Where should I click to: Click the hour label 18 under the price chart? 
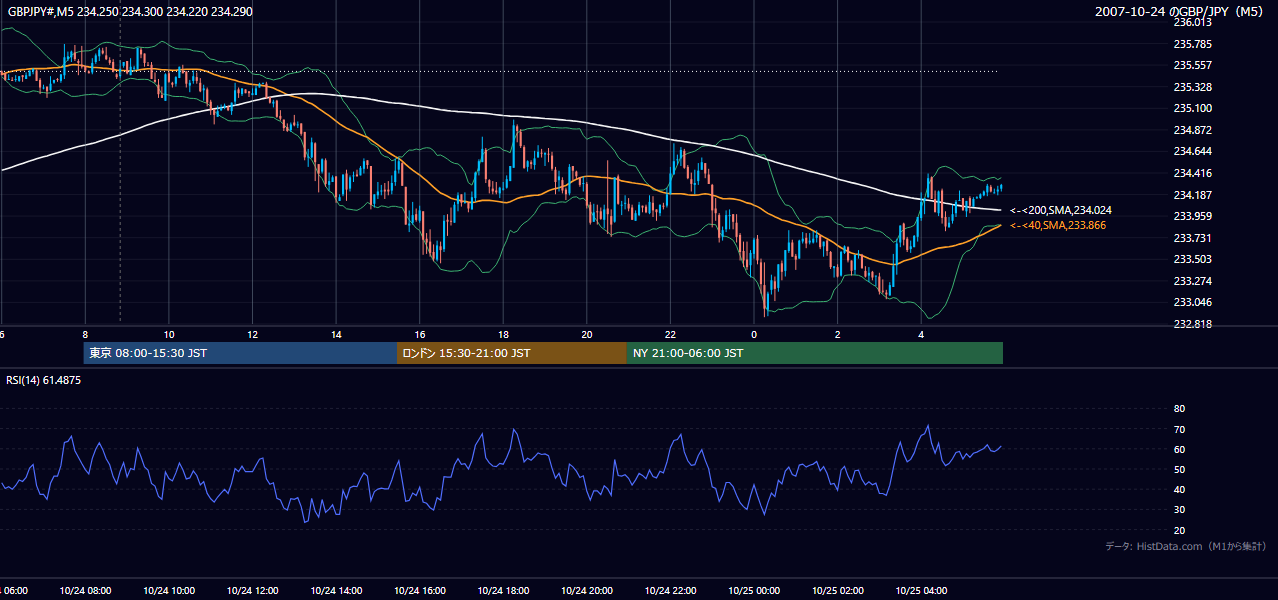click(x=503, y=334)
